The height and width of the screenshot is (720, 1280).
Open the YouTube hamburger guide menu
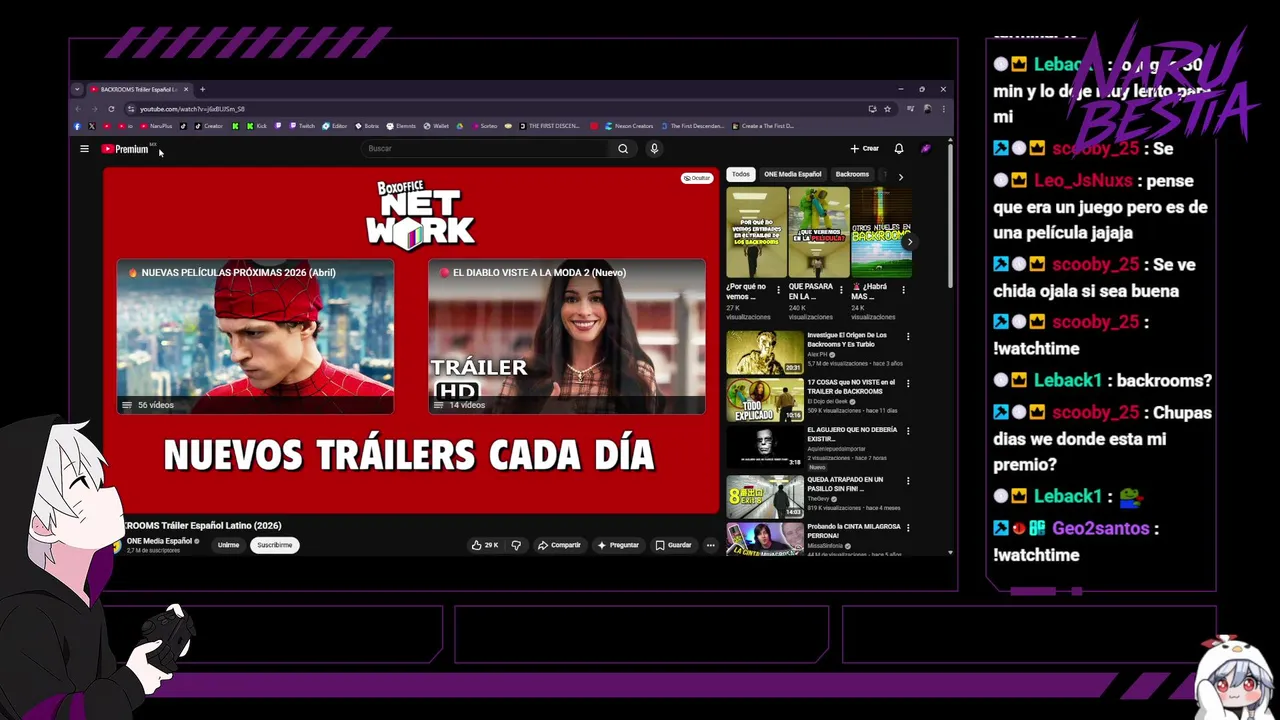click(84, 149)
